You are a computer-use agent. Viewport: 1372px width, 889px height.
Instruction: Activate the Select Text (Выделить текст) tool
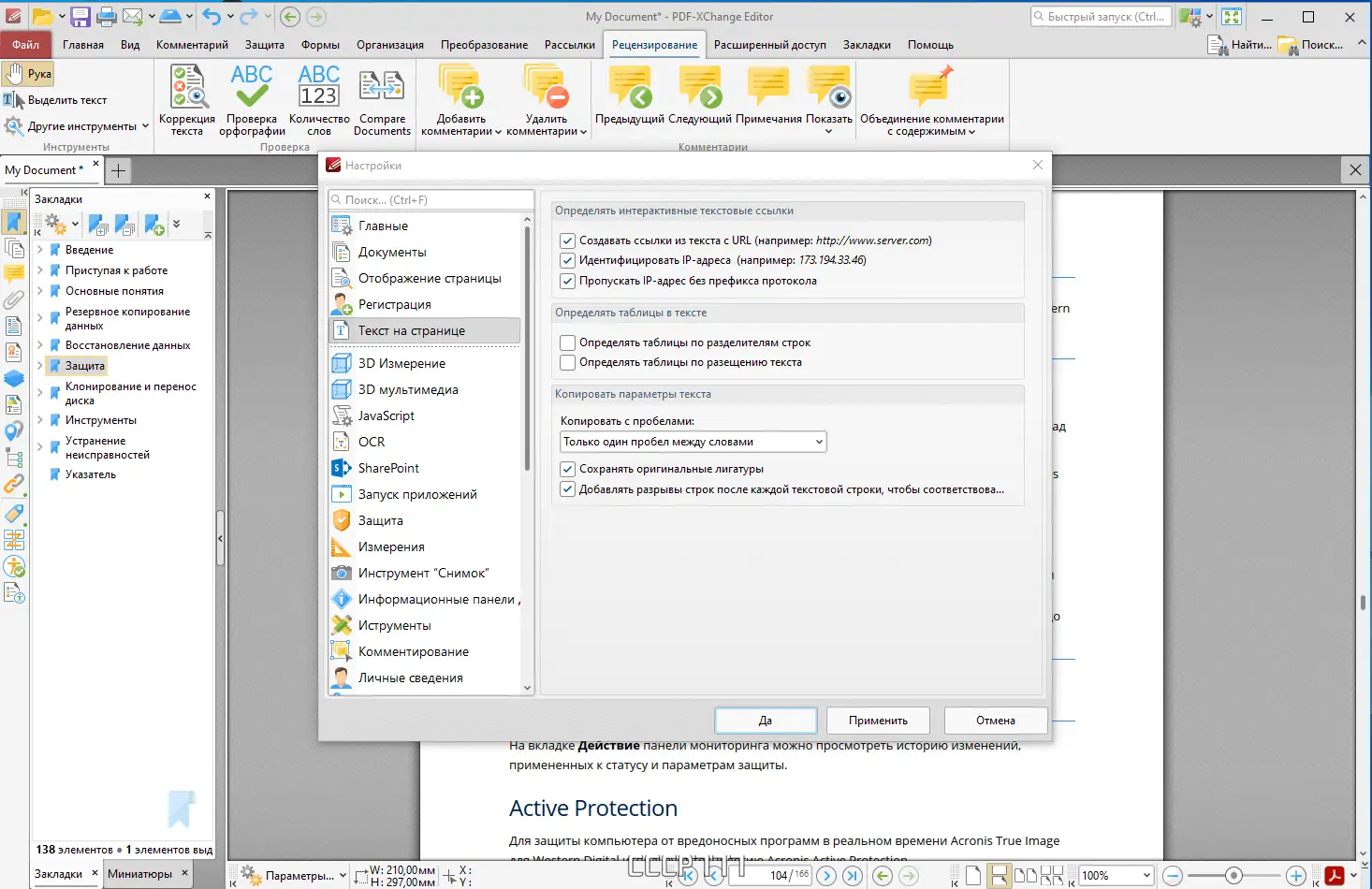pos(55,100)
